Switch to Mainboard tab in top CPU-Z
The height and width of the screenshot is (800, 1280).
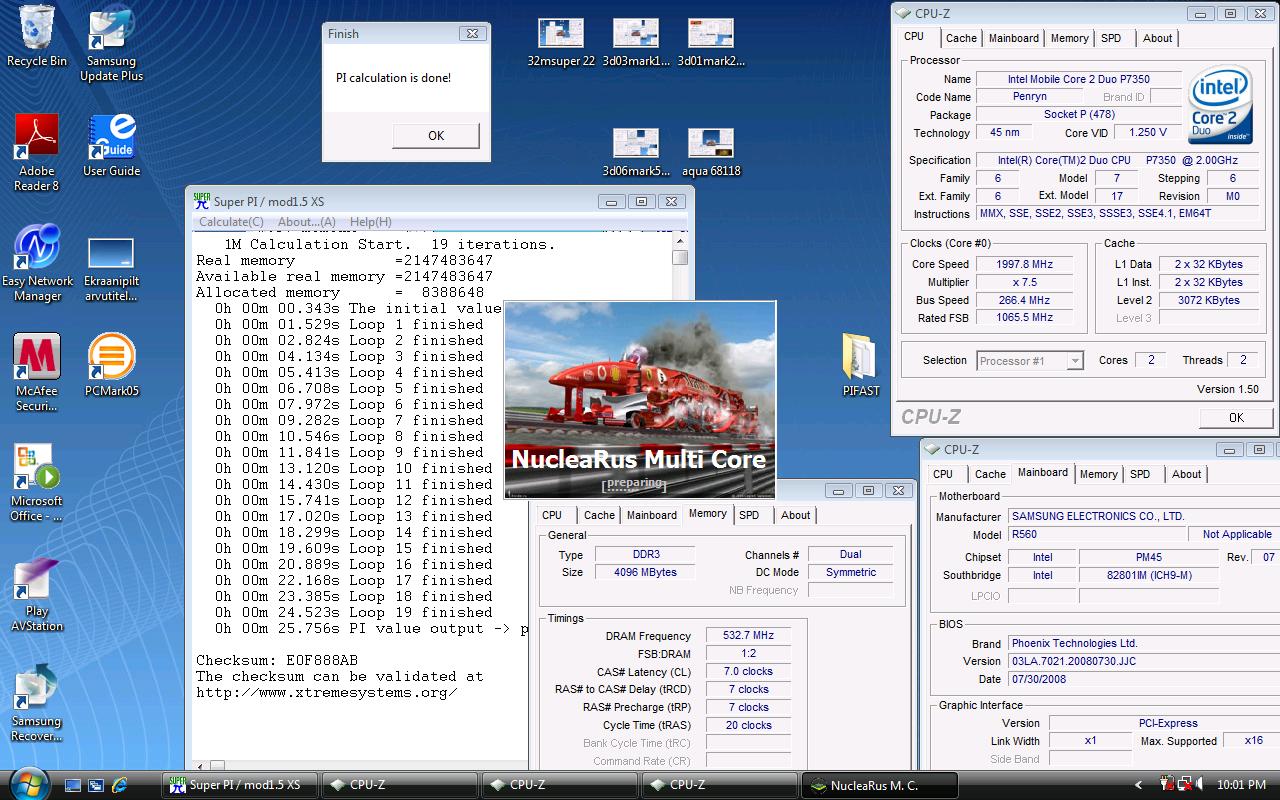(1014, 38)
